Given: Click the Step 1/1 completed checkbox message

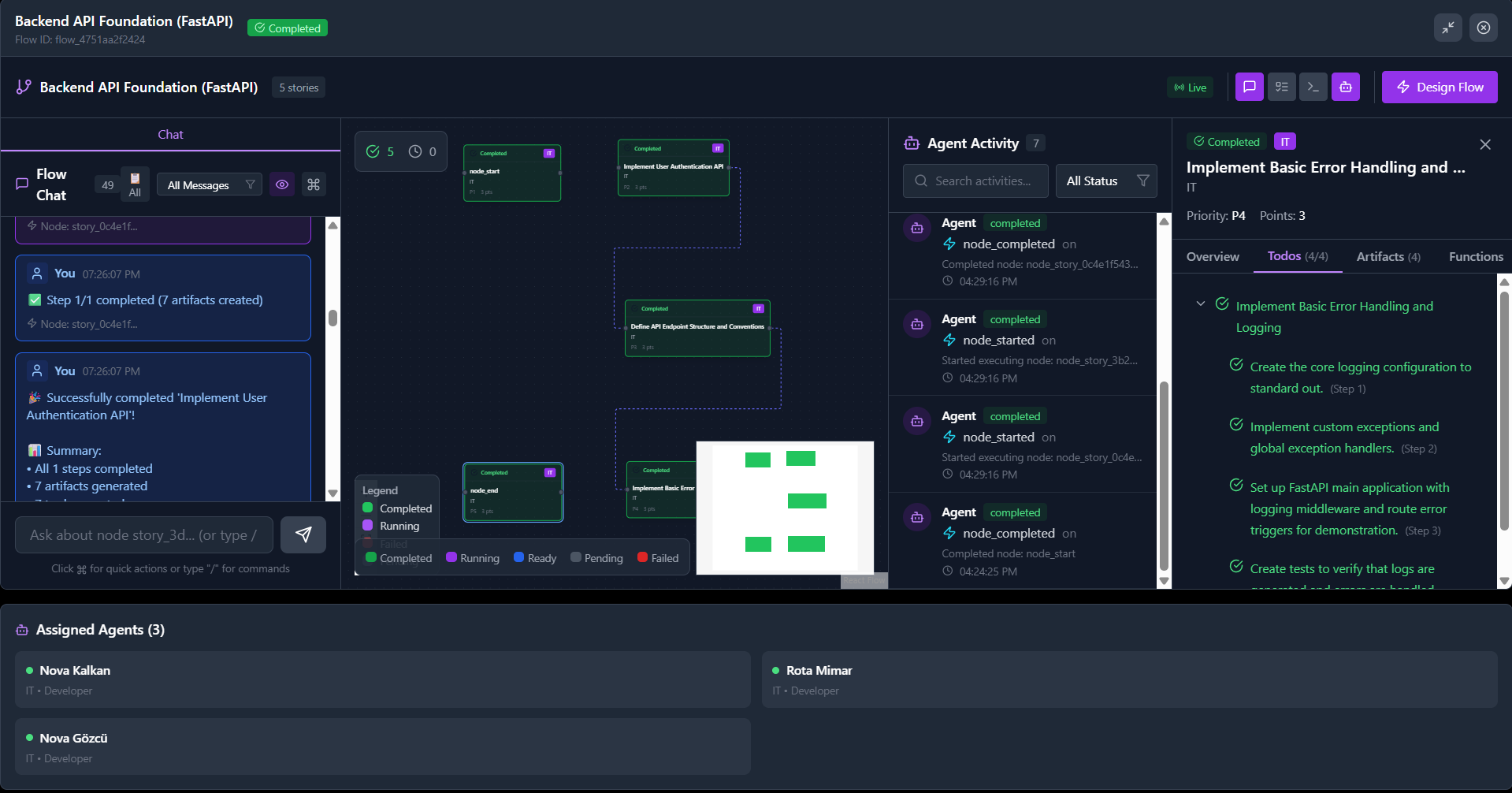Looking at the screenshot, I should coord(163,298).
